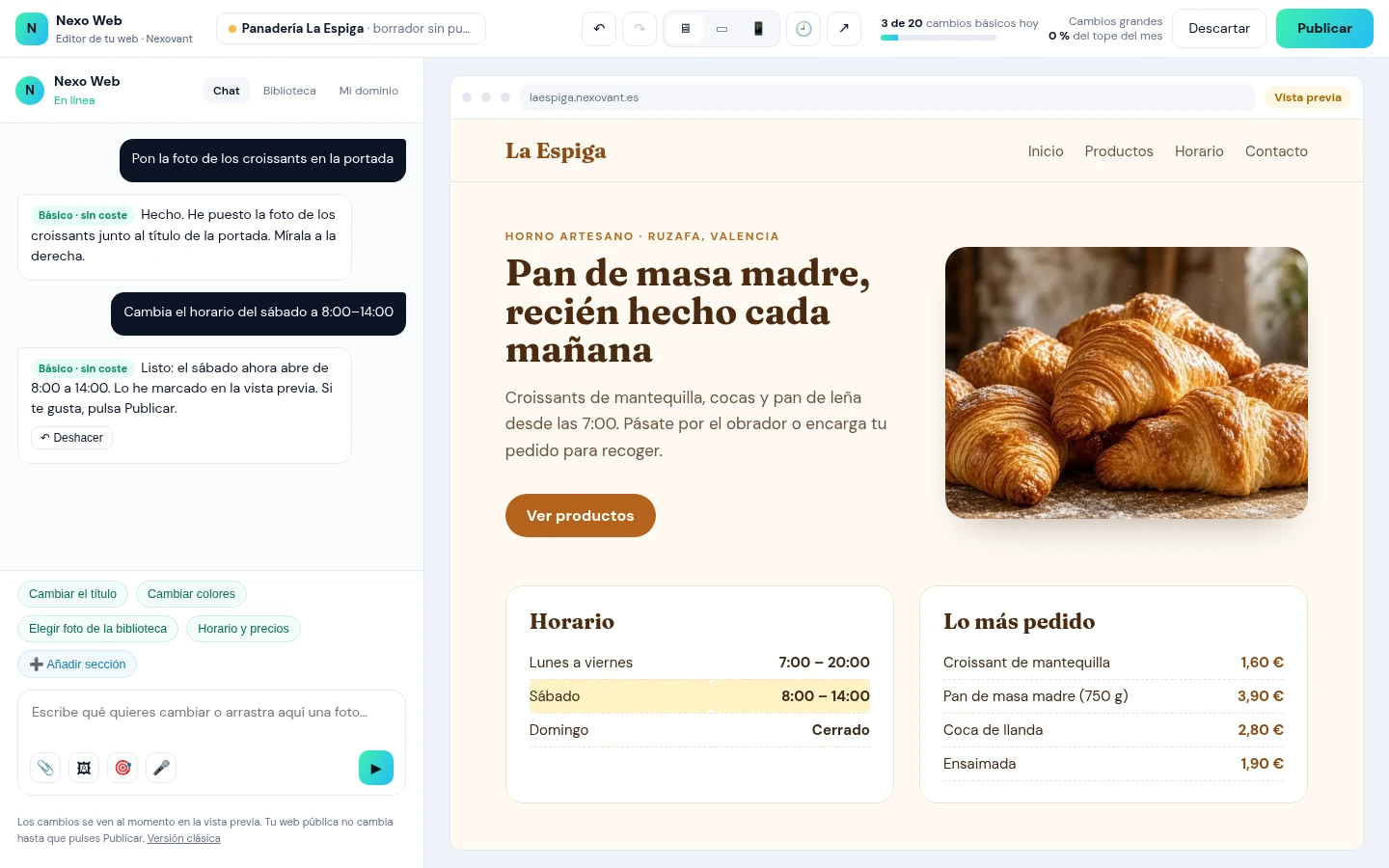Select the croissants hero photo
The width and height of the screenshot is (1389, 868).
1127,383
